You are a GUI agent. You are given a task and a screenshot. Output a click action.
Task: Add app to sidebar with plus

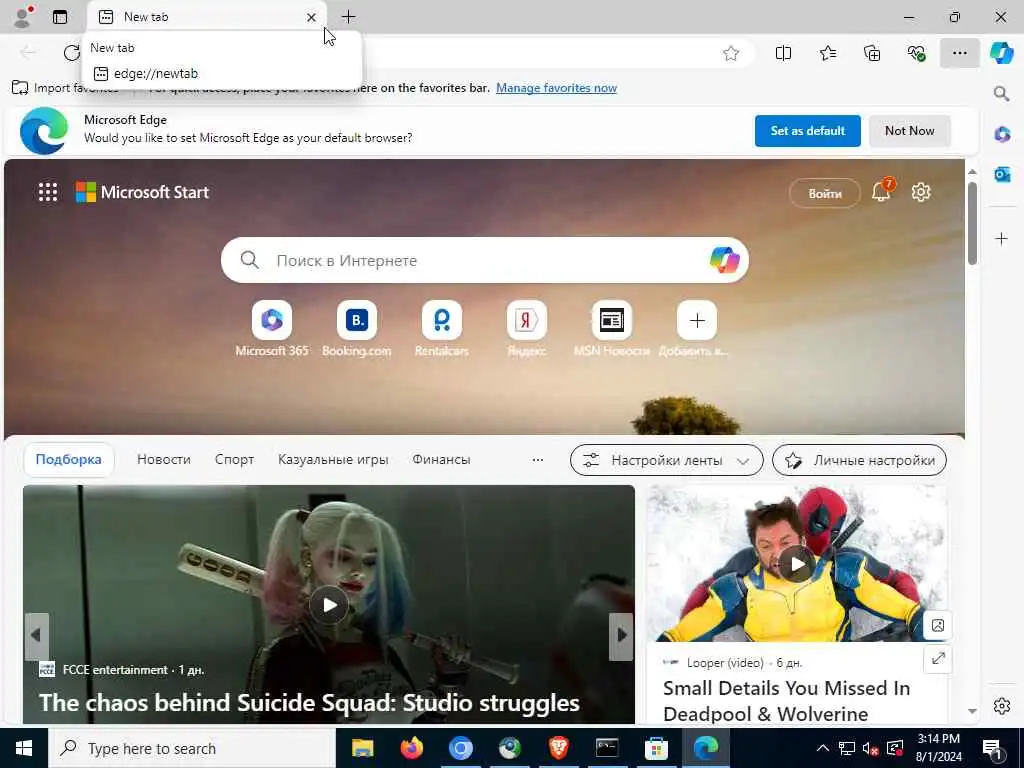pos(1001,238)
